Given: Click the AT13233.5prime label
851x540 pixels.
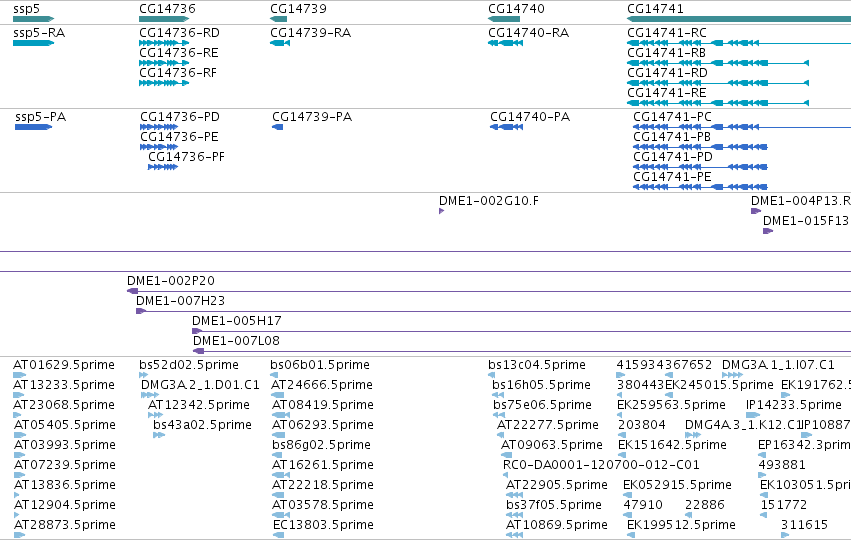Looking at the screenshot, I should (x=64, y=385).
